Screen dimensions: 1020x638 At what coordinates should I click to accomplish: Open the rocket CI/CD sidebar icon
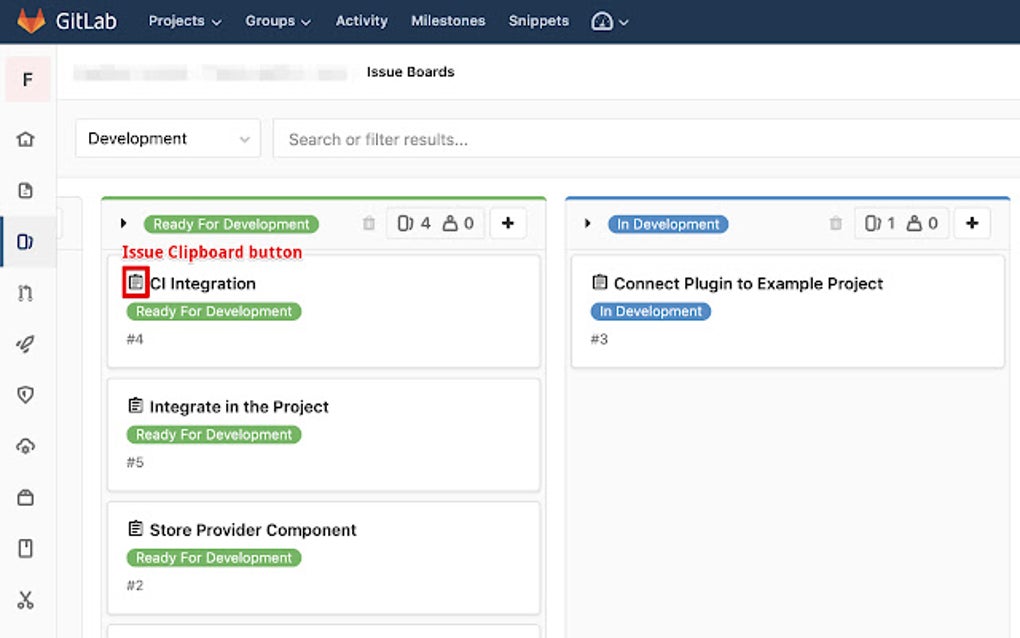click(x=26, y=344)
